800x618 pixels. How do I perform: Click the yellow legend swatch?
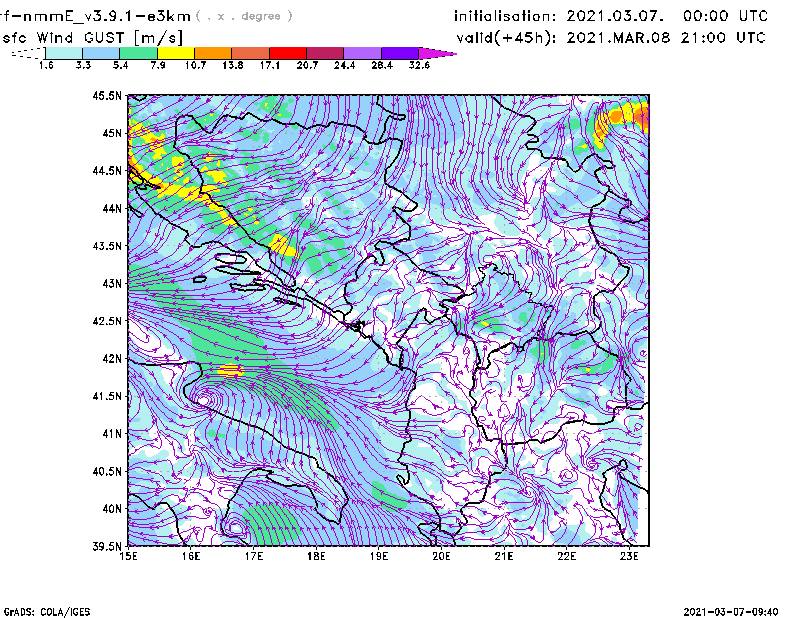(x=176, y=53)
